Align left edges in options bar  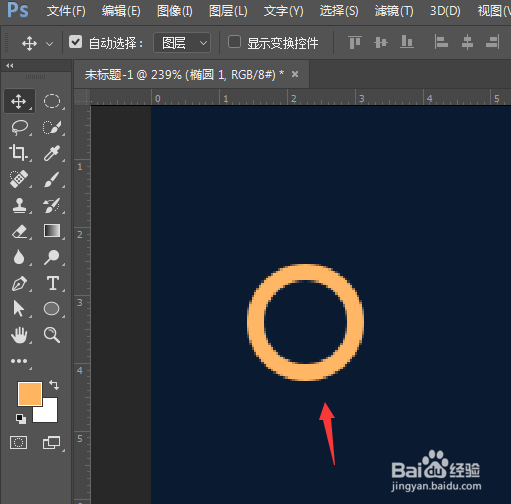(441, 43)
